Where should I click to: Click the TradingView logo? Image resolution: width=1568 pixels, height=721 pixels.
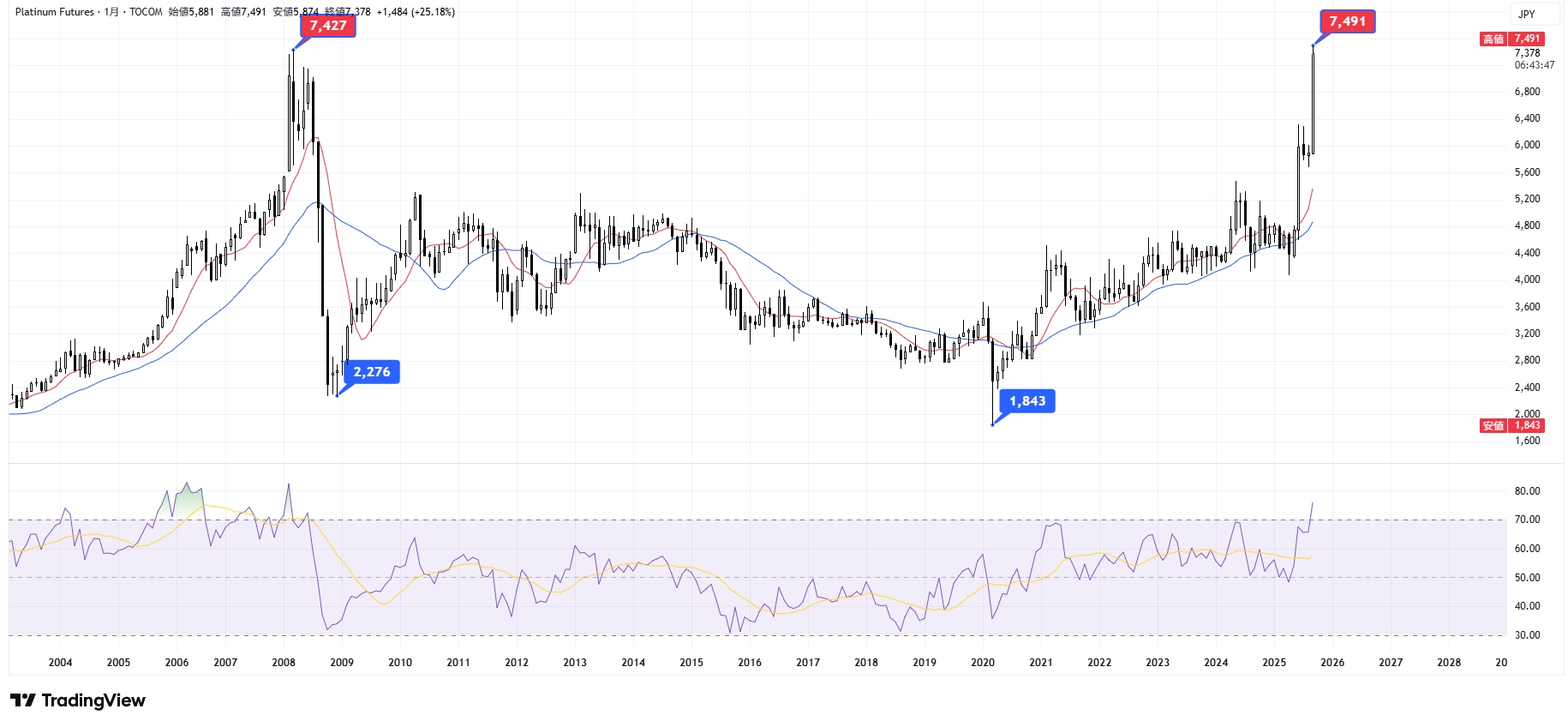78,700
